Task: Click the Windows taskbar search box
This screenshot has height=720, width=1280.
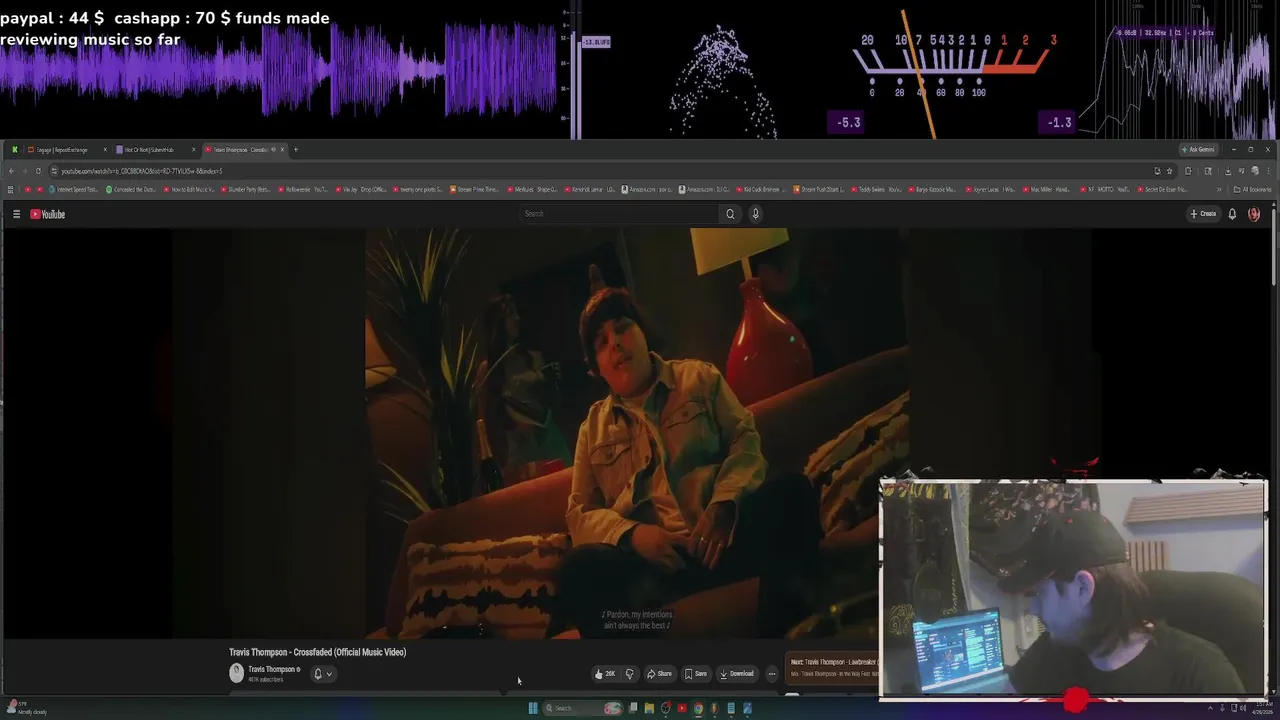Action: [x=575, y=708]
